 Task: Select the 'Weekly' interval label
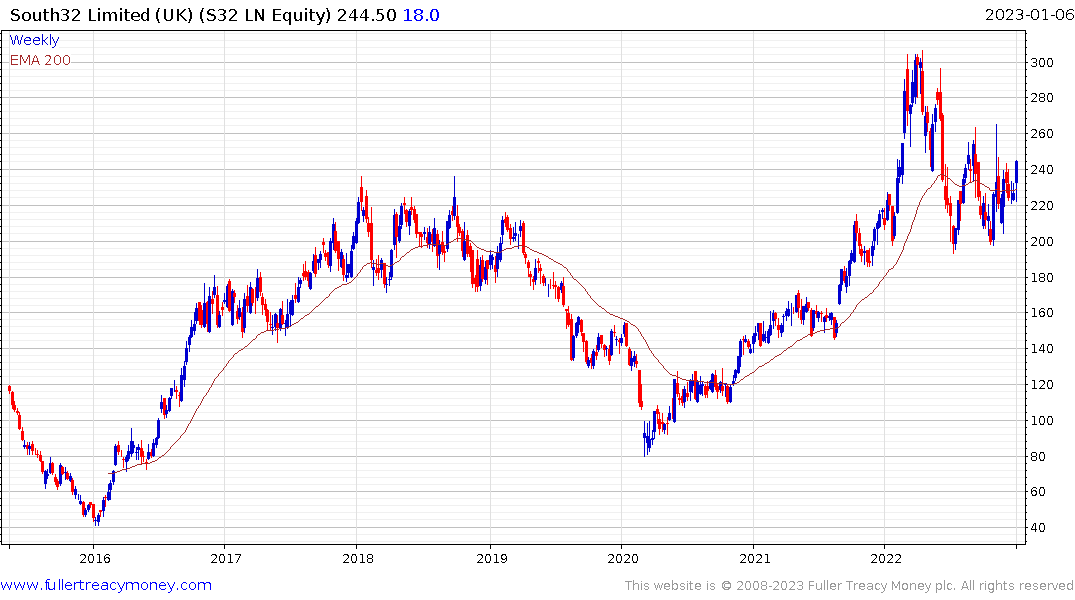(34, 40)
